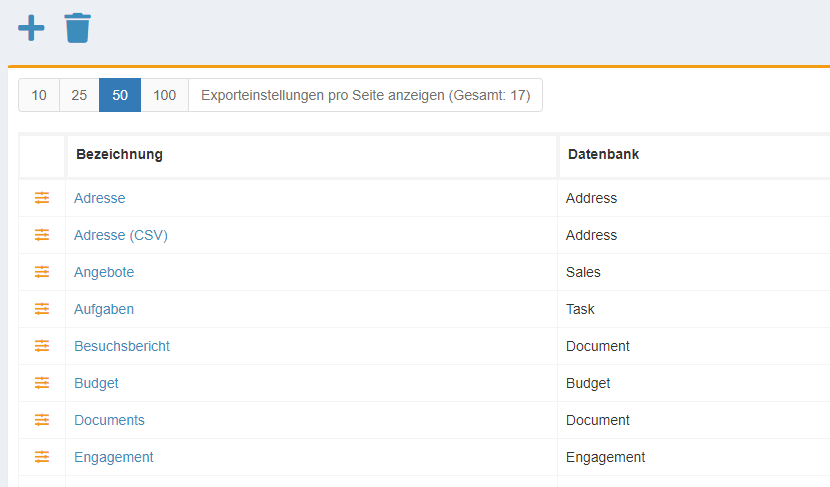Open the Adresse (CSV) link
Image resolution: width=830 pixels, height=487 pixels.
point(121,235)
